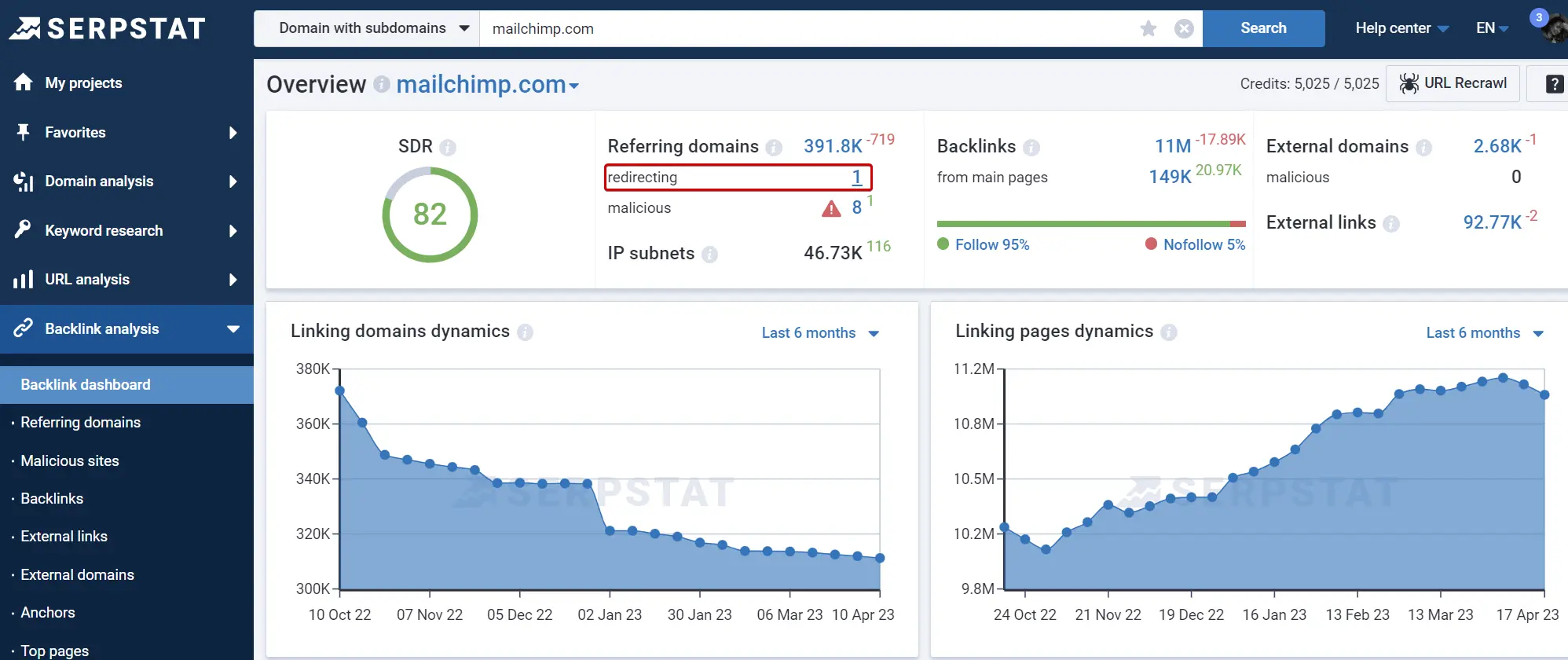This screenshot has width=1568, height=660.
Task: Clear the search field with the X icon
Action: [x=1184, y=29]
